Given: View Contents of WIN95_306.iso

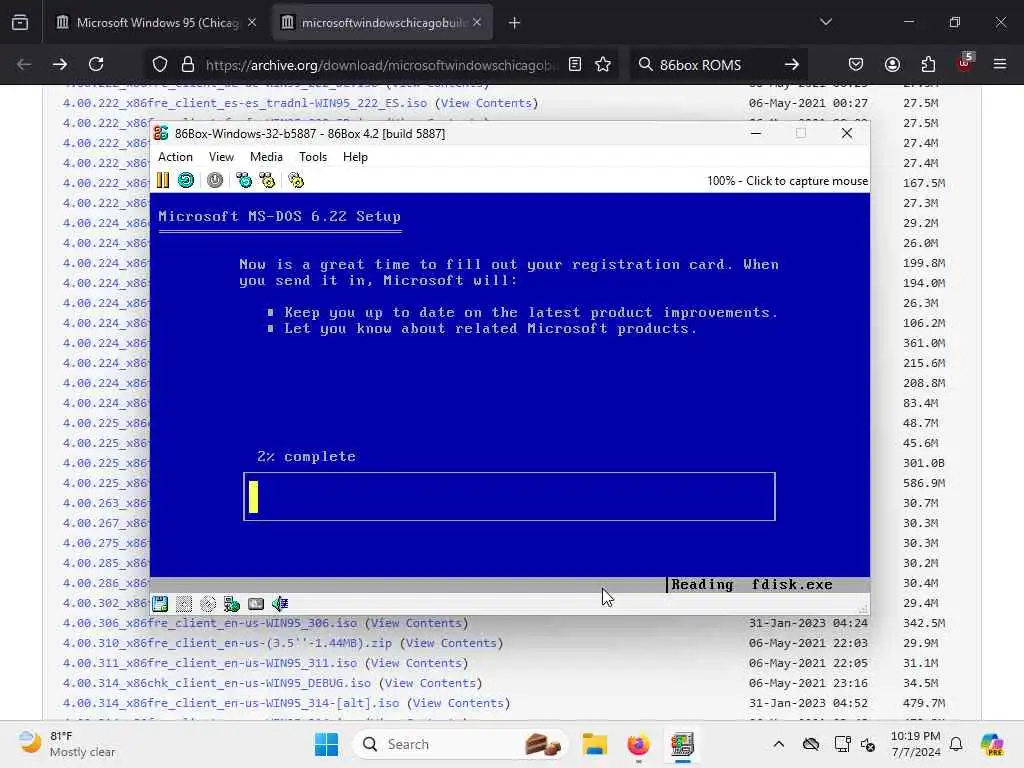Looking at the screenshot, I should pos(417,623).
